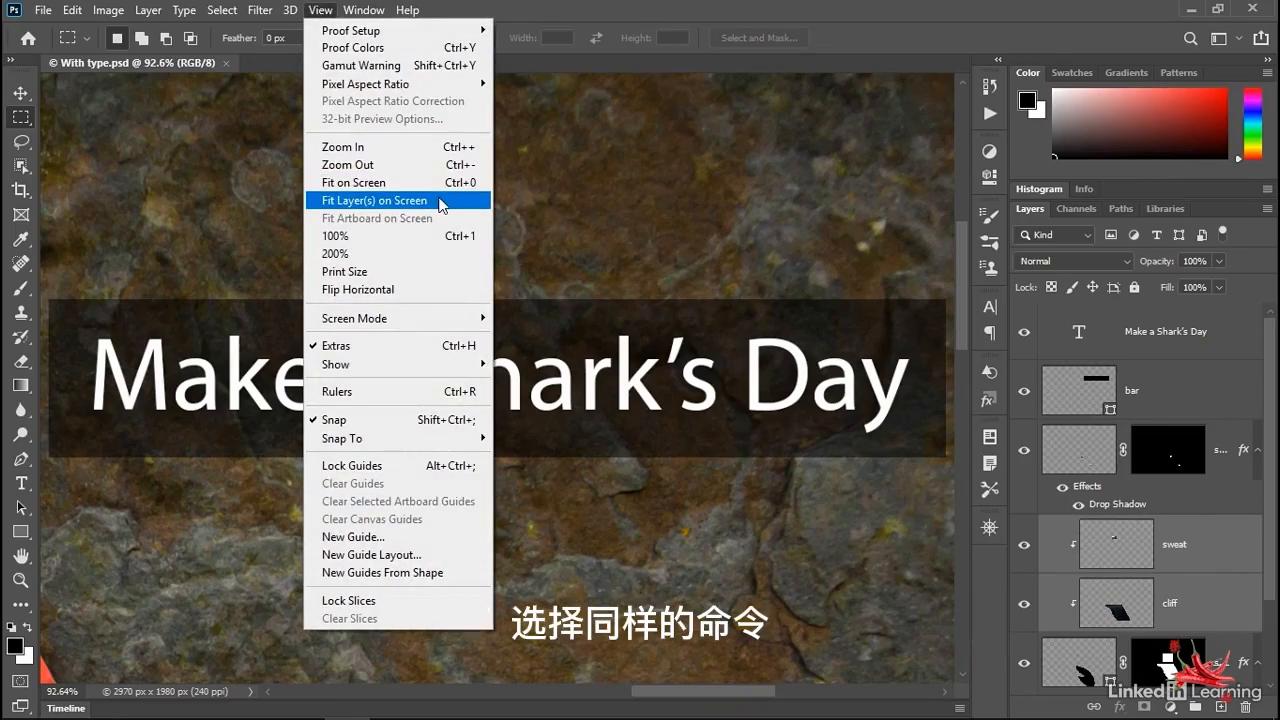Screen dimensions: 1280x720
Task: Select the Move tool
Action: click(x=21, y=93)
